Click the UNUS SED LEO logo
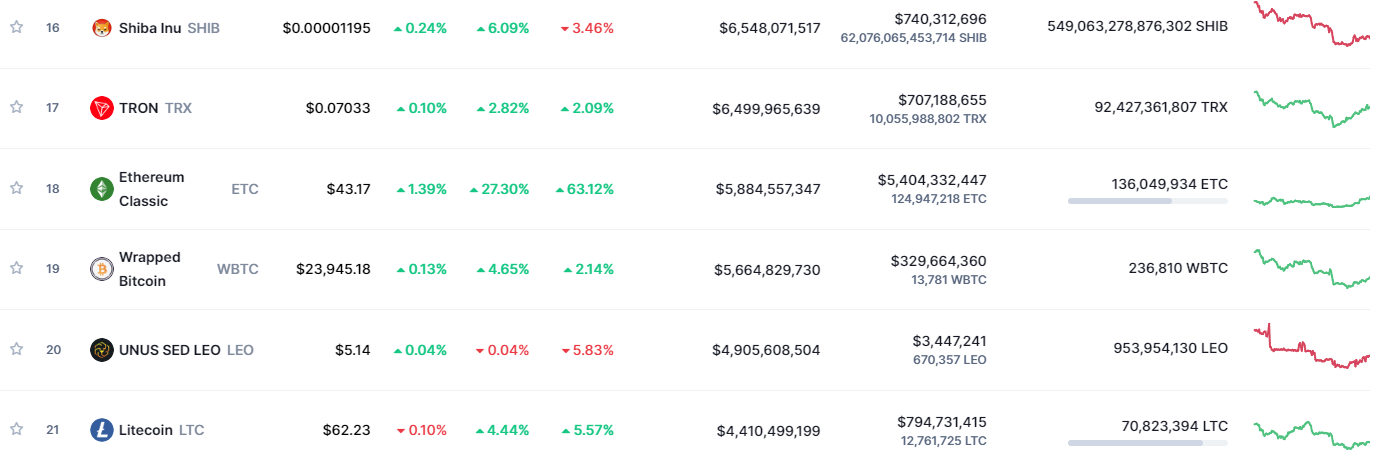 coord(102,350)
